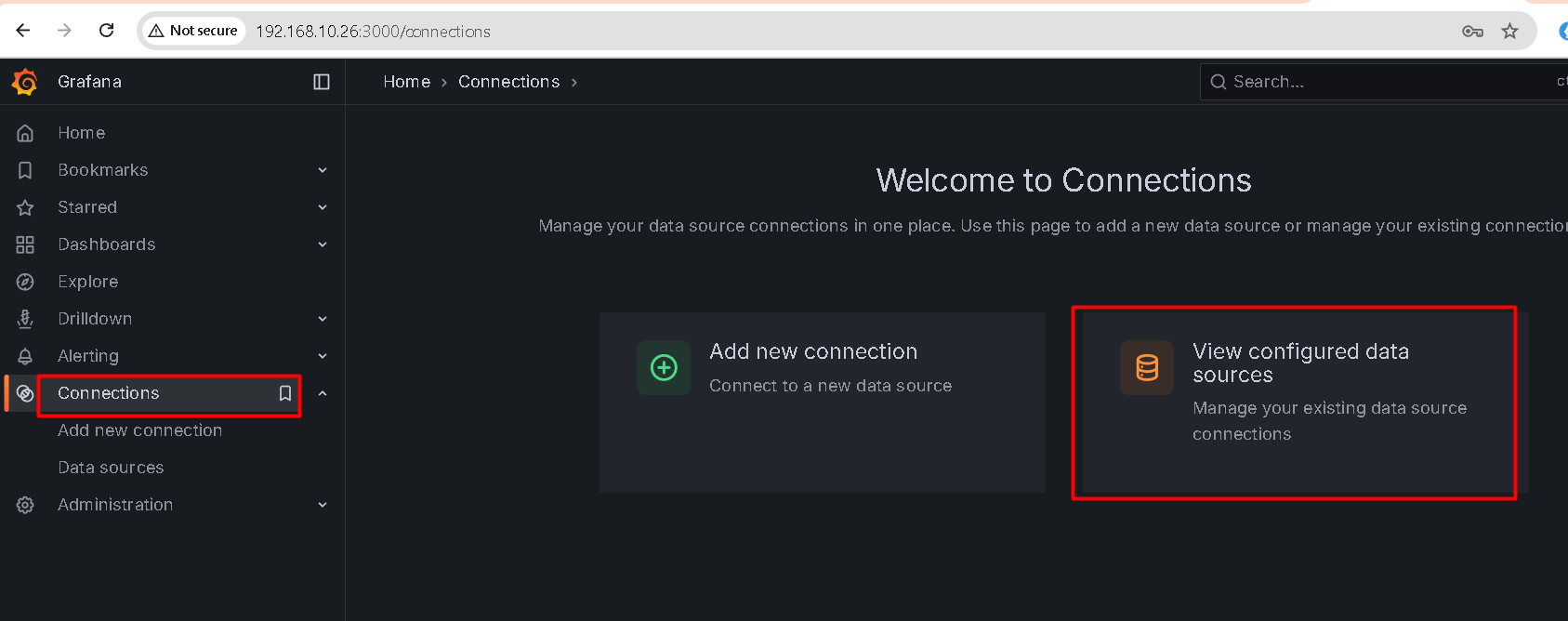Click the bookmark icon beside Connections
1568x621 pixels.
pyautogui.click(x=285, y=393)
